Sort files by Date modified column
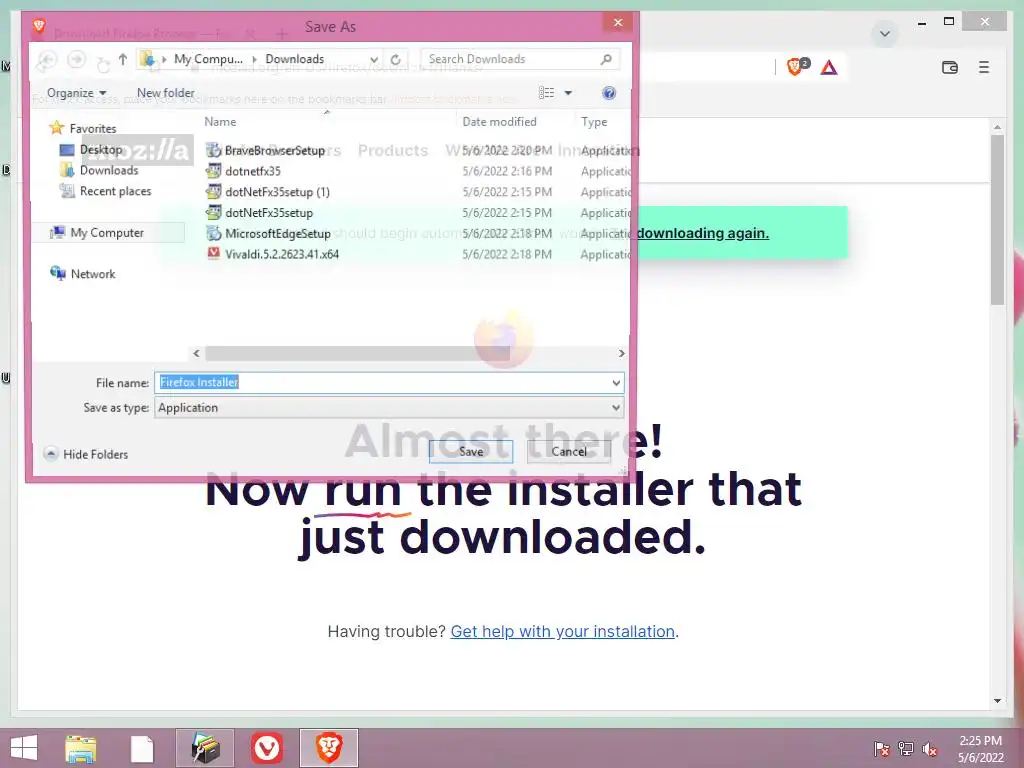The width and height of the screenshot is (1024, 768). pos(500,121)
